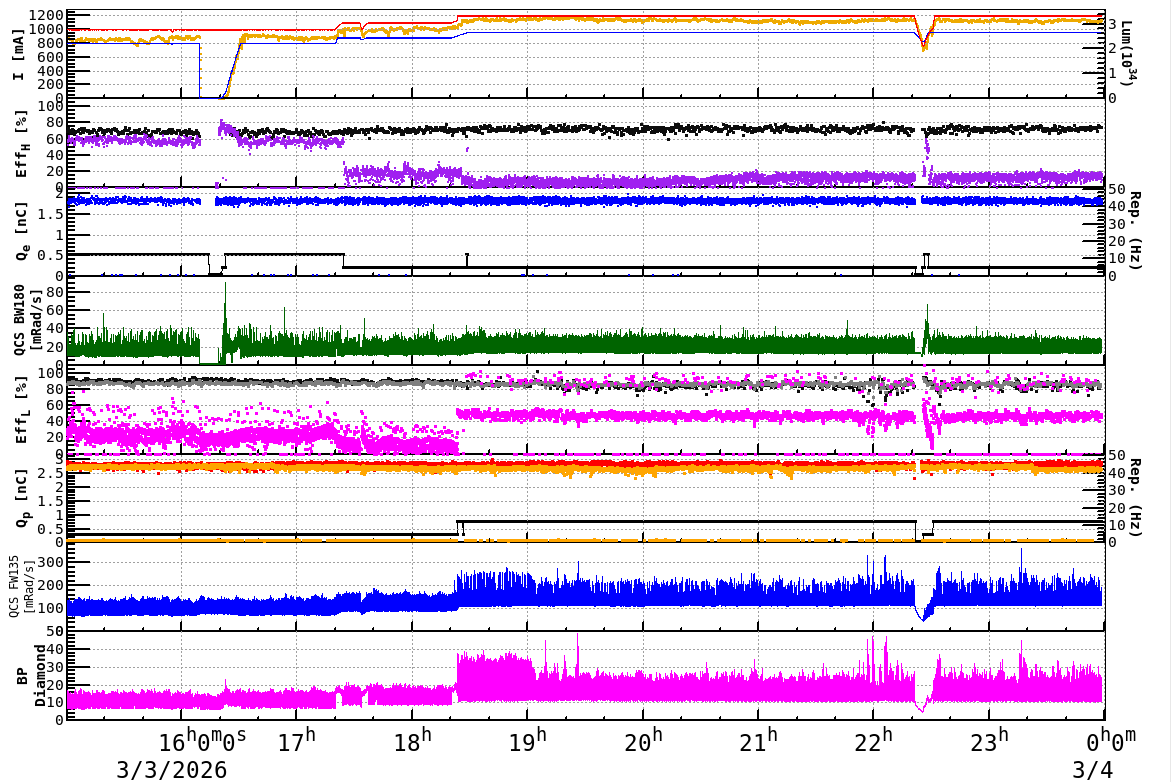1172x782 pixels.
Task: Click the '3/4' date label
Action: coord(1092,769)
